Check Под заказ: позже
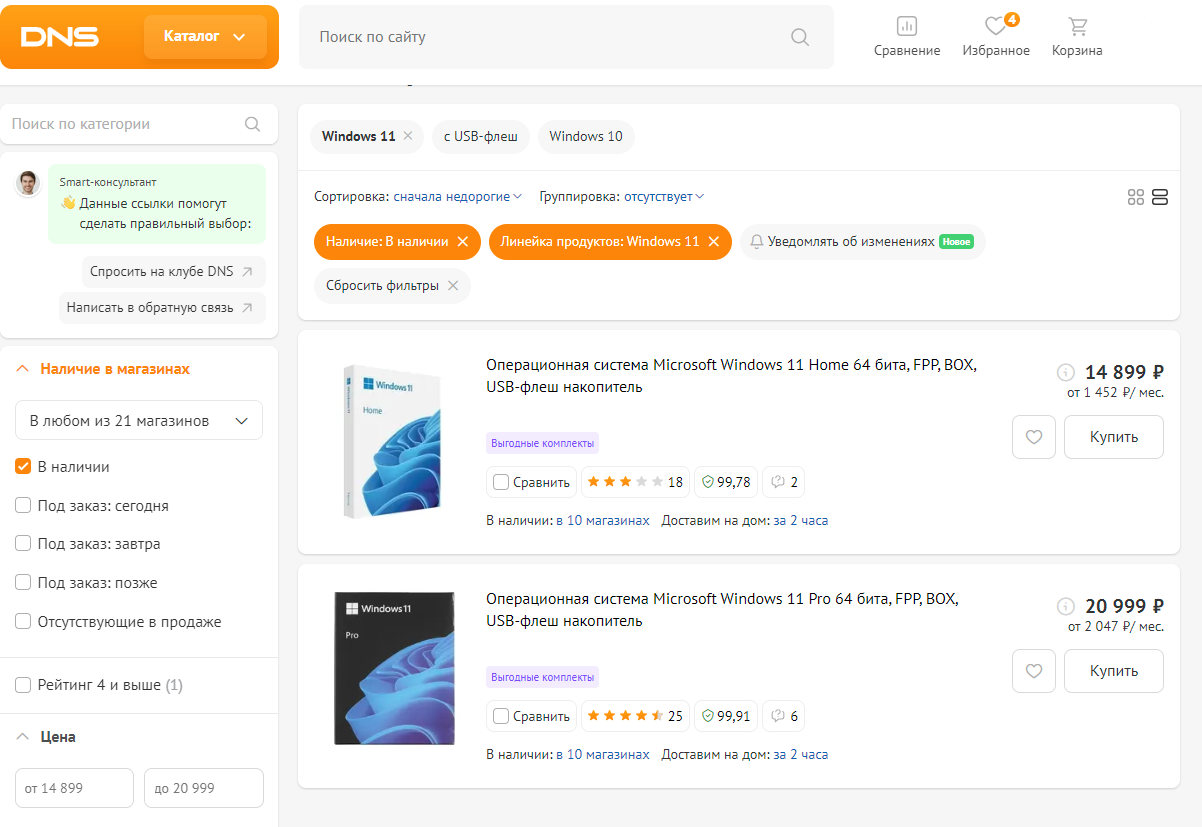This screenshot has width=1202, height=827. tap(23, 583)
